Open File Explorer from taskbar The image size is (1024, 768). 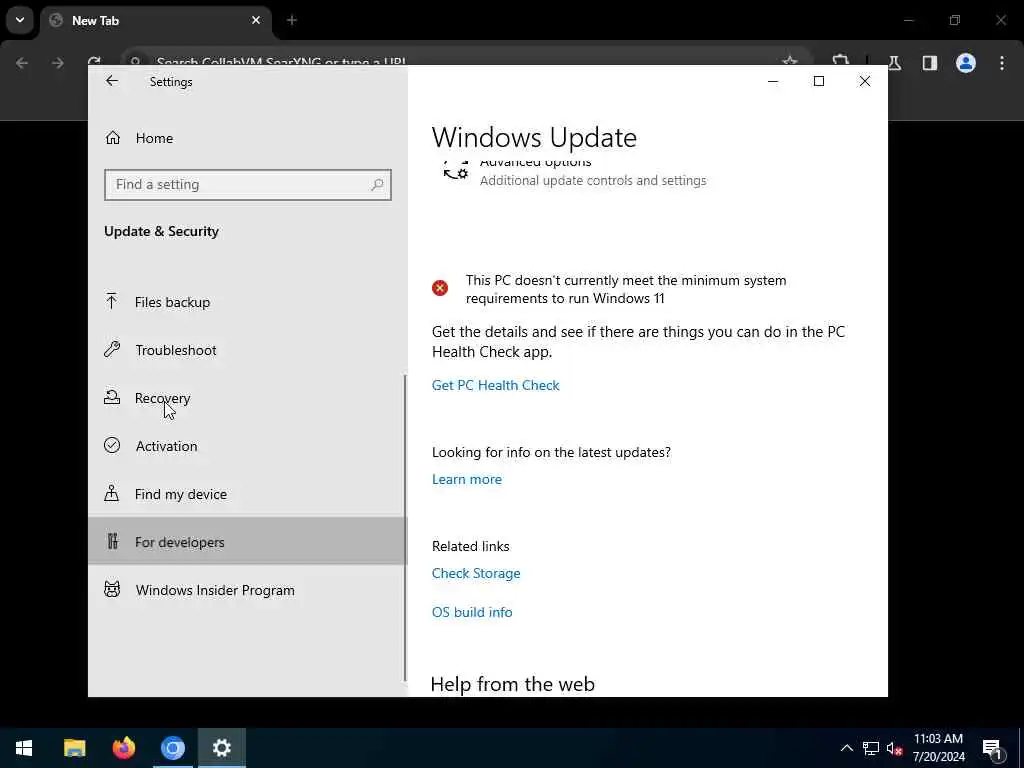pyautogui.click(x=74, y=748)
